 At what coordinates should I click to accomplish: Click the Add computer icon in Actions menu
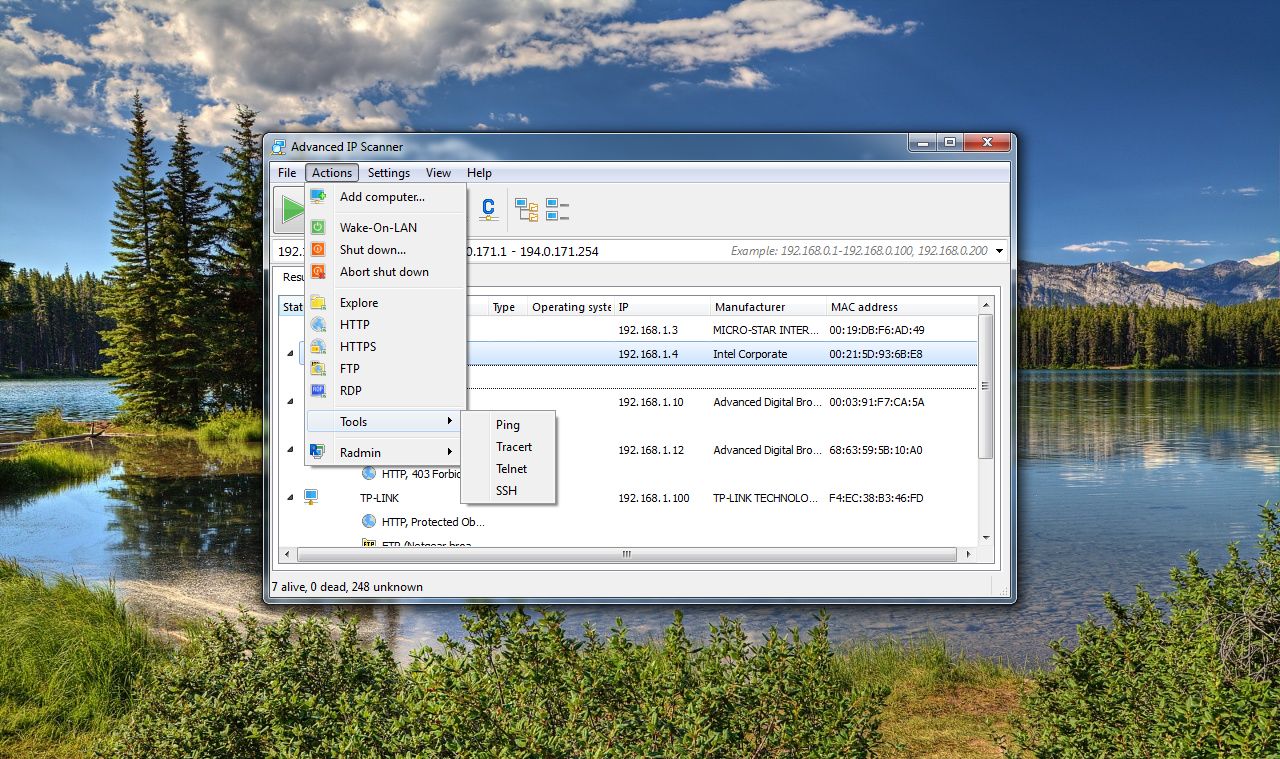click(x=318, y=196)
